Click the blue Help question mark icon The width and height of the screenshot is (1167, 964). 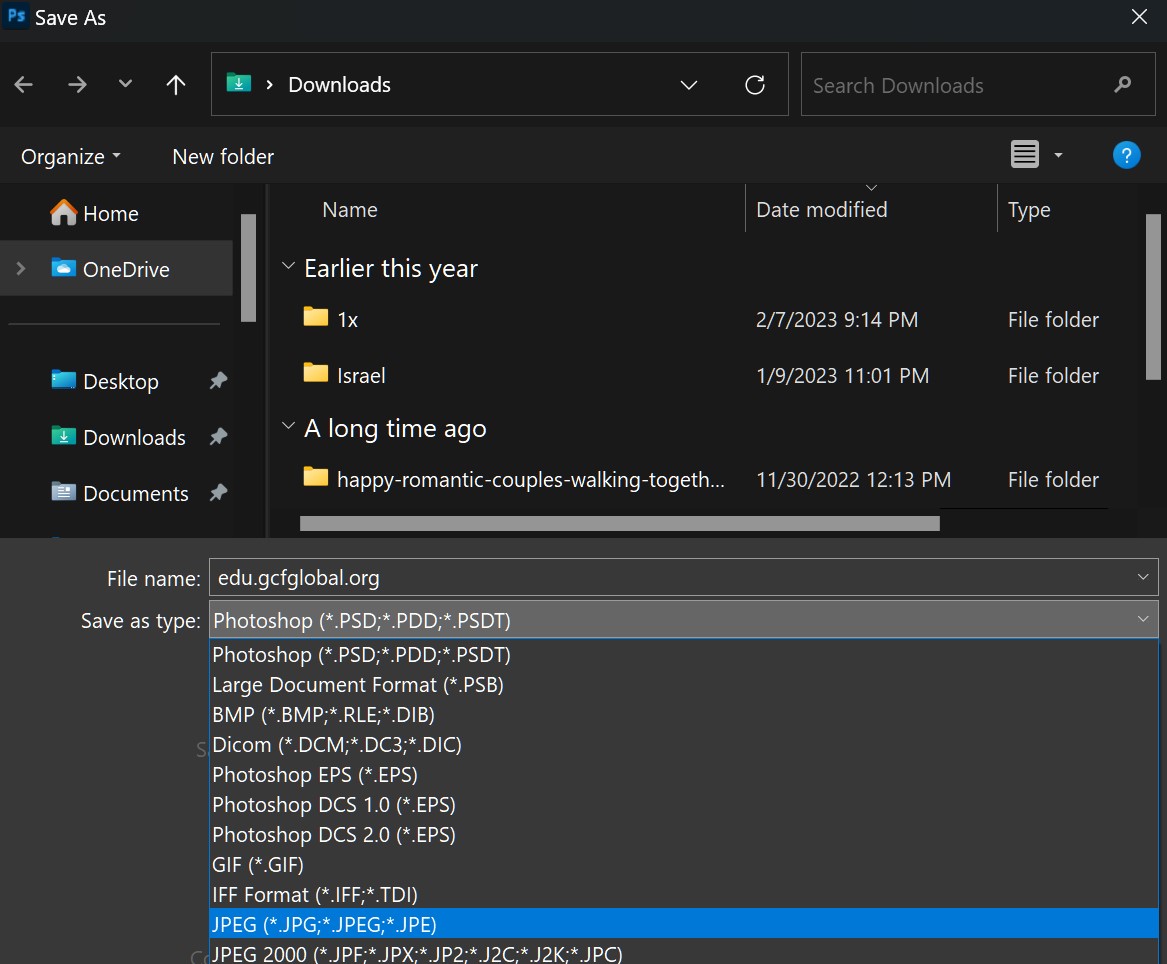(1126, 155)
